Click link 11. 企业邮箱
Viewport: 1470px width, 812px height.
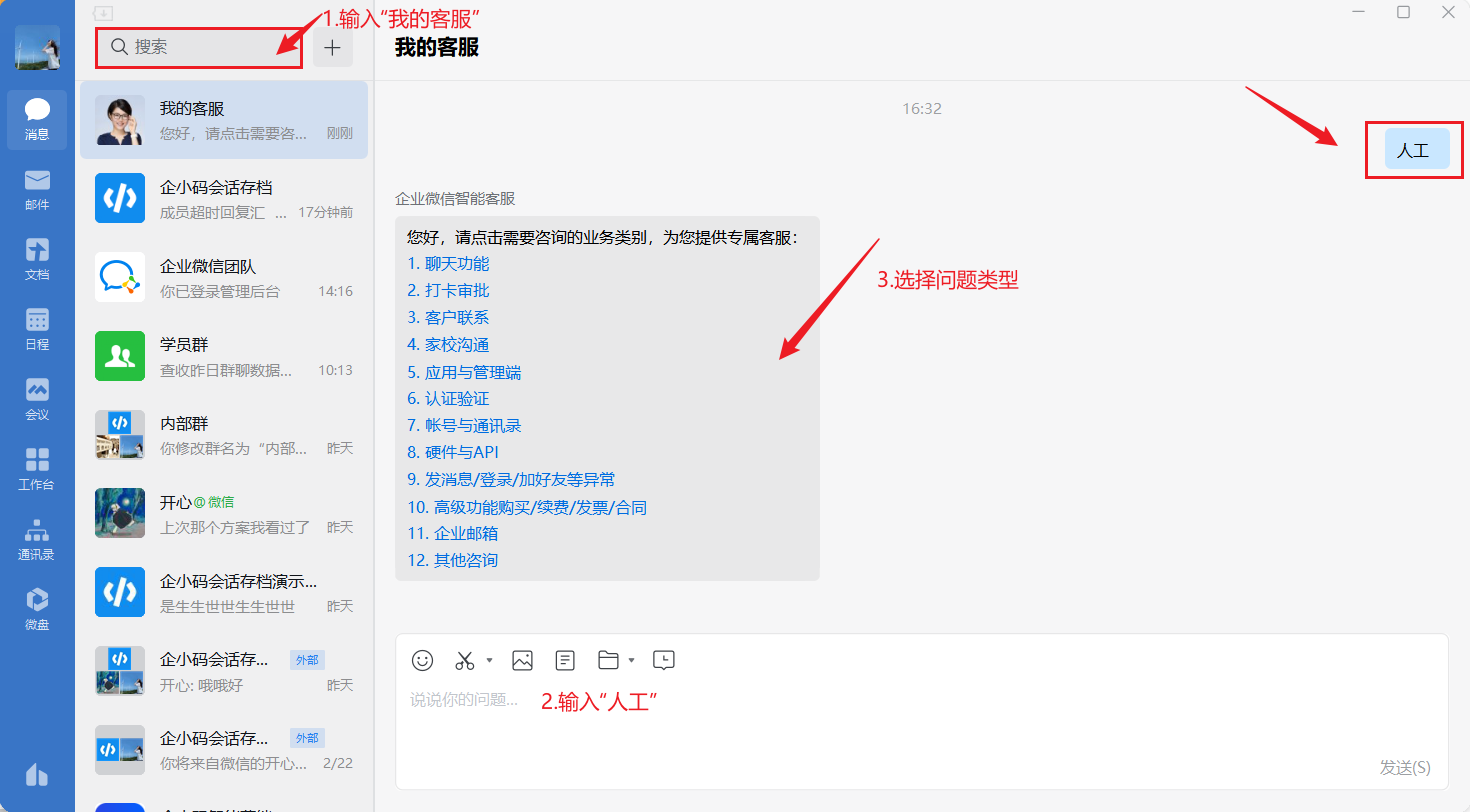pyautogui.click(x=452, y=534)
